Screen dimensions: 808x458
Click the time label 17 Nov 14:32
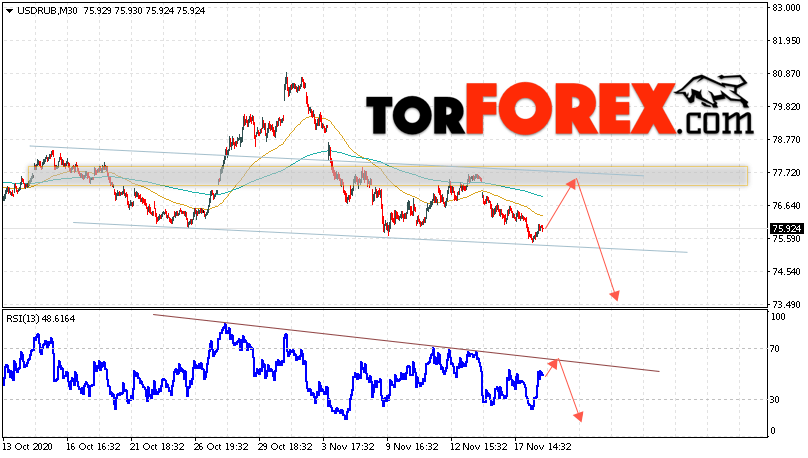541,446
